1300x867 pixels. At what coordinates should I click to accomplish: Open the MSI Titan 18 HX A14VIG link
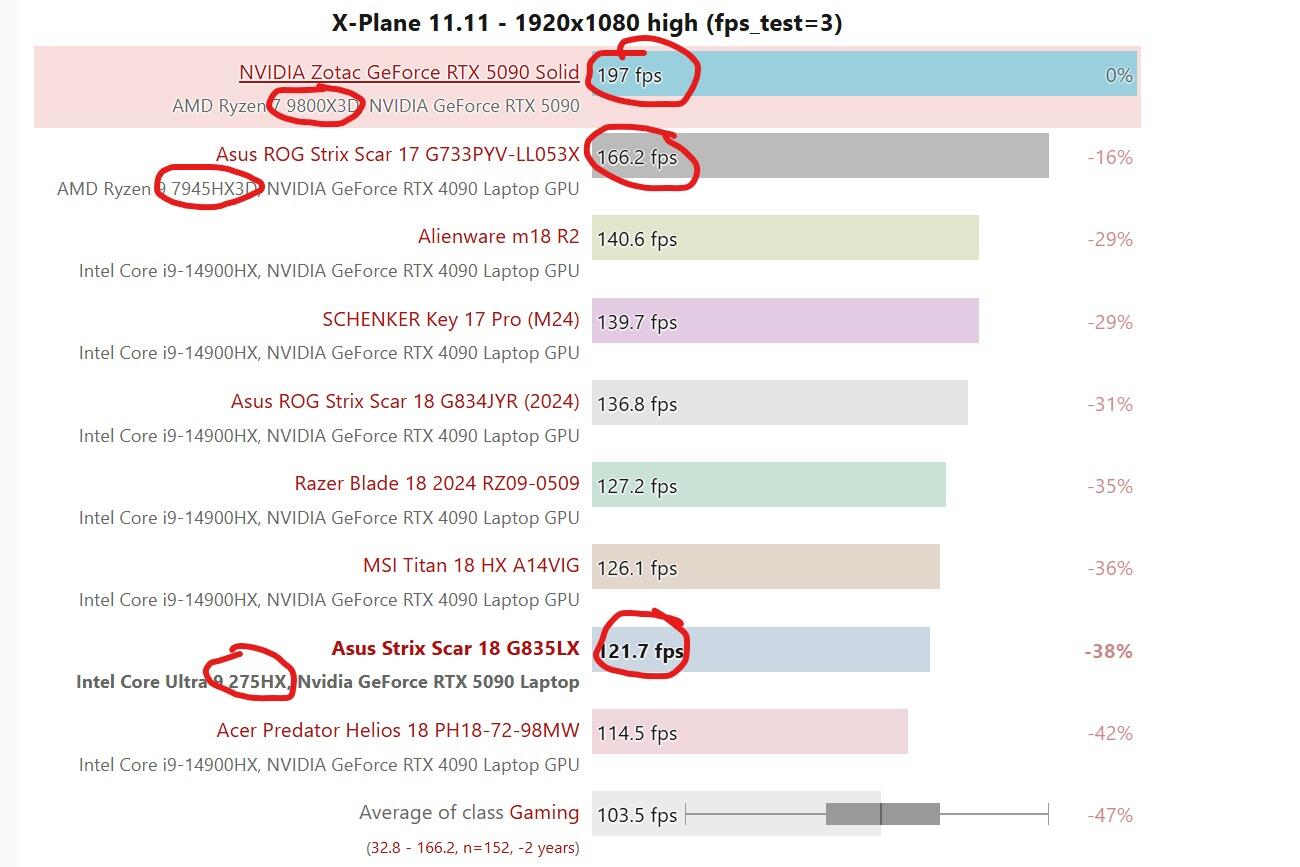pos(471,565)
